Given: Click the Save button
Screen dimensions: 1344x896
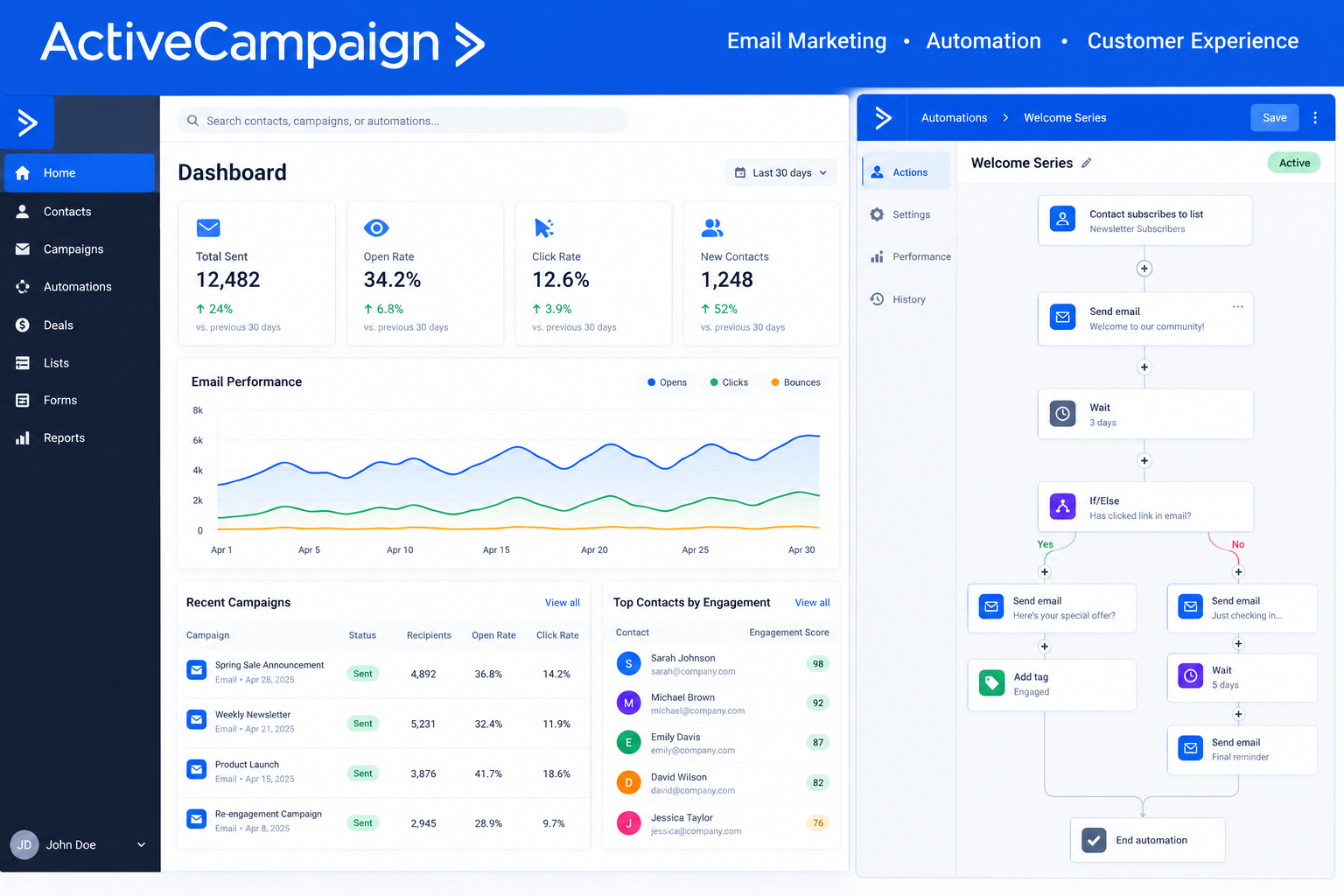Looking at the screenshot, I should coord(1274,117).
